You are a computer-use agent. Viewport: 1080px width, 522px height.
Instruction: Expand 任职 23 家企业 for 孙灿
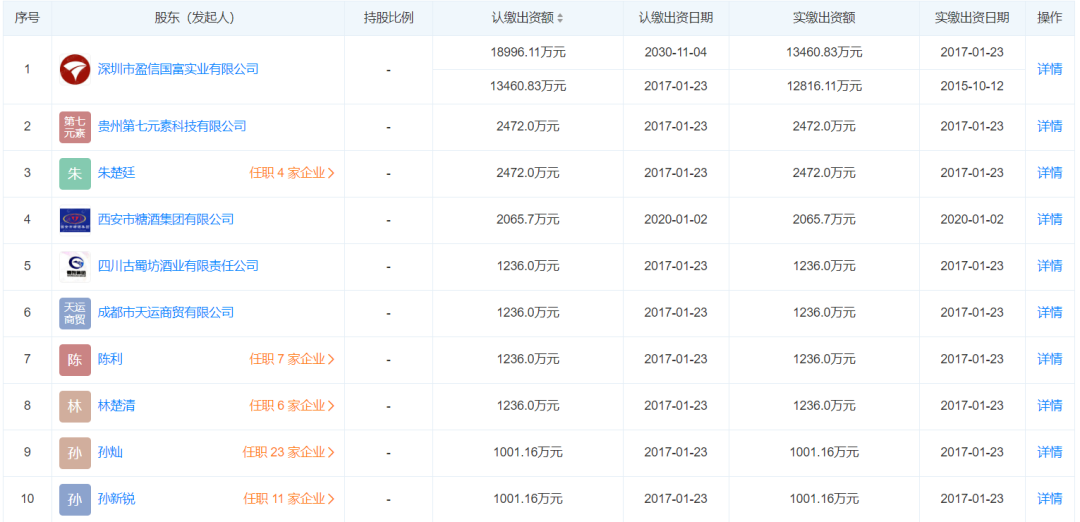click(289, 452)
